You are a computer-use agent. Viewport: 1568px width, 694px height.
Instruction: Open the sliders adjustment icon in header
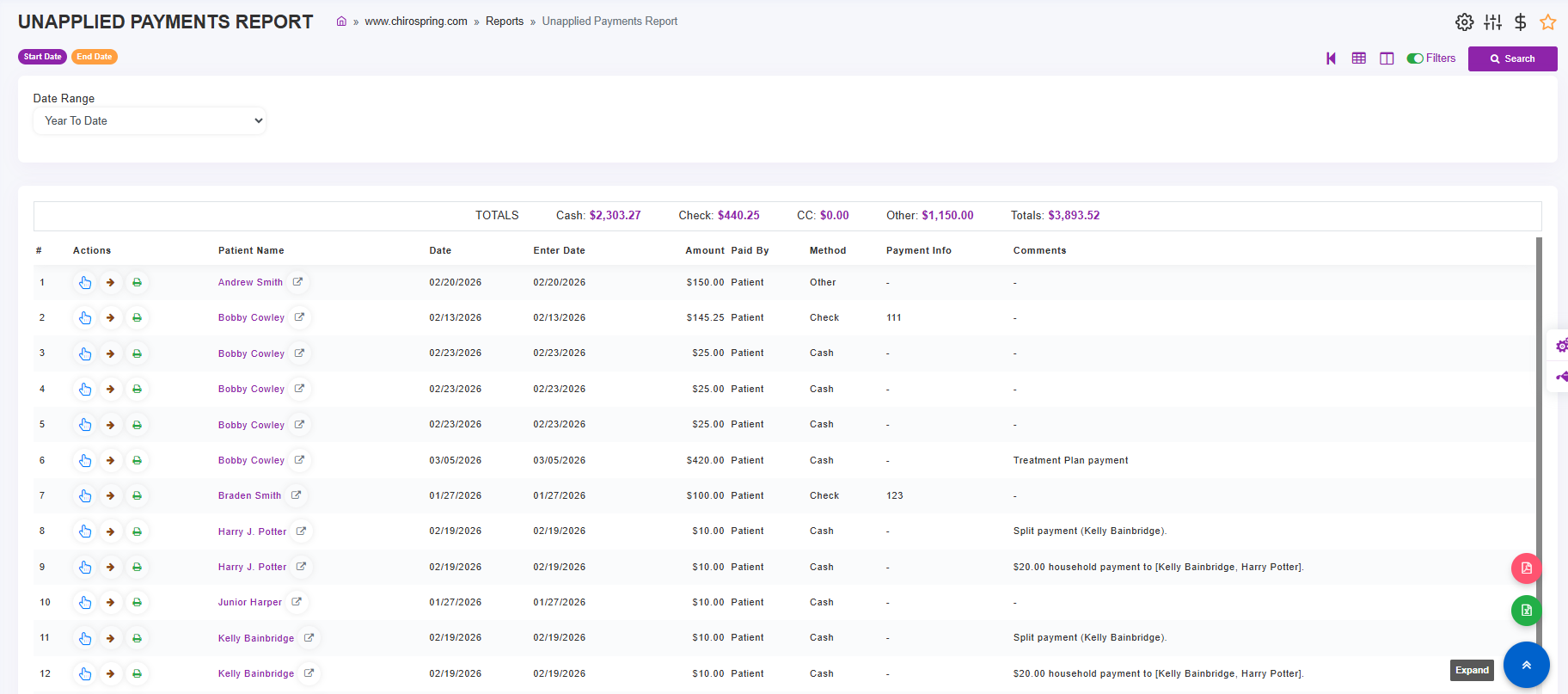[x=1492, y=22]
